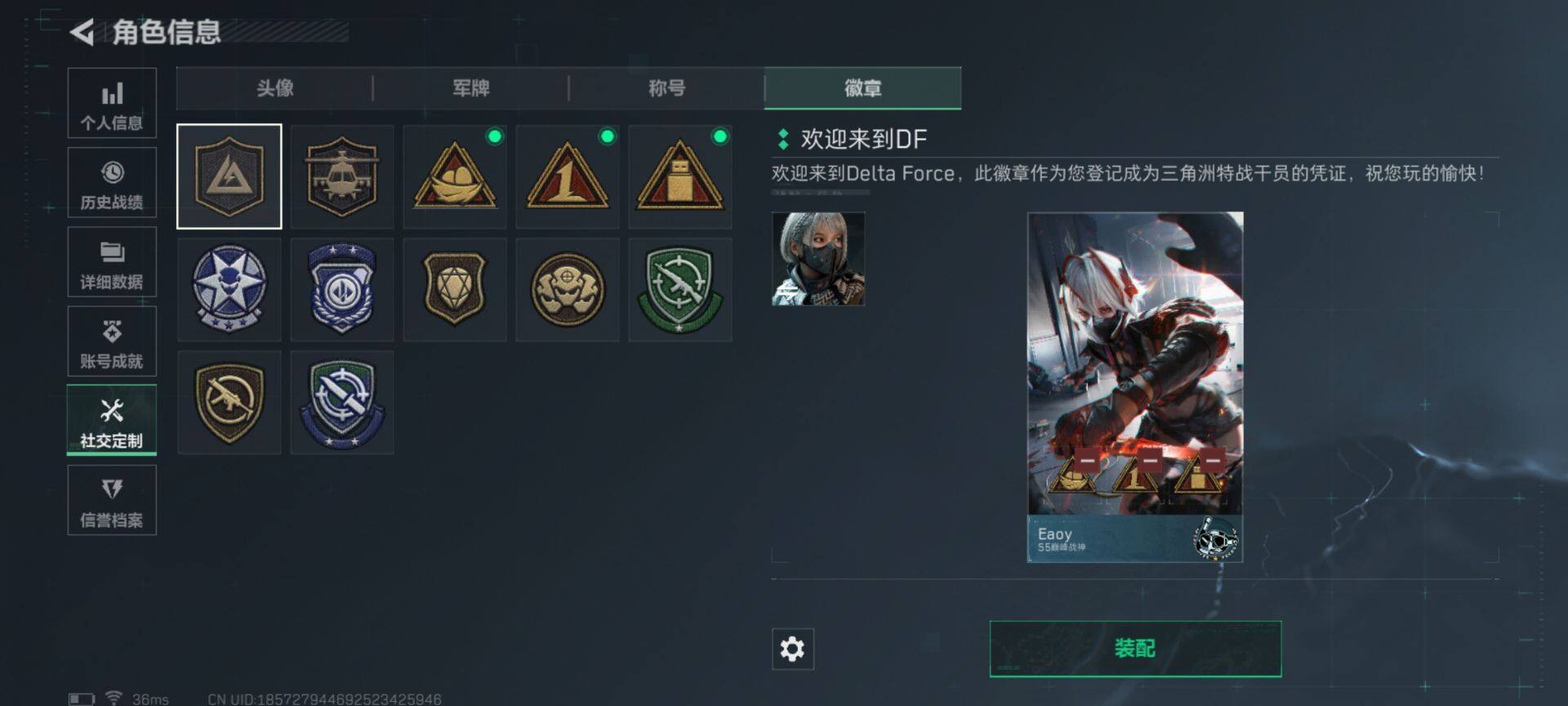Image resolution: width=1568 pixels, height=706 pixels.
Task: Open the 称号 tab
Action: pos(667,88)
